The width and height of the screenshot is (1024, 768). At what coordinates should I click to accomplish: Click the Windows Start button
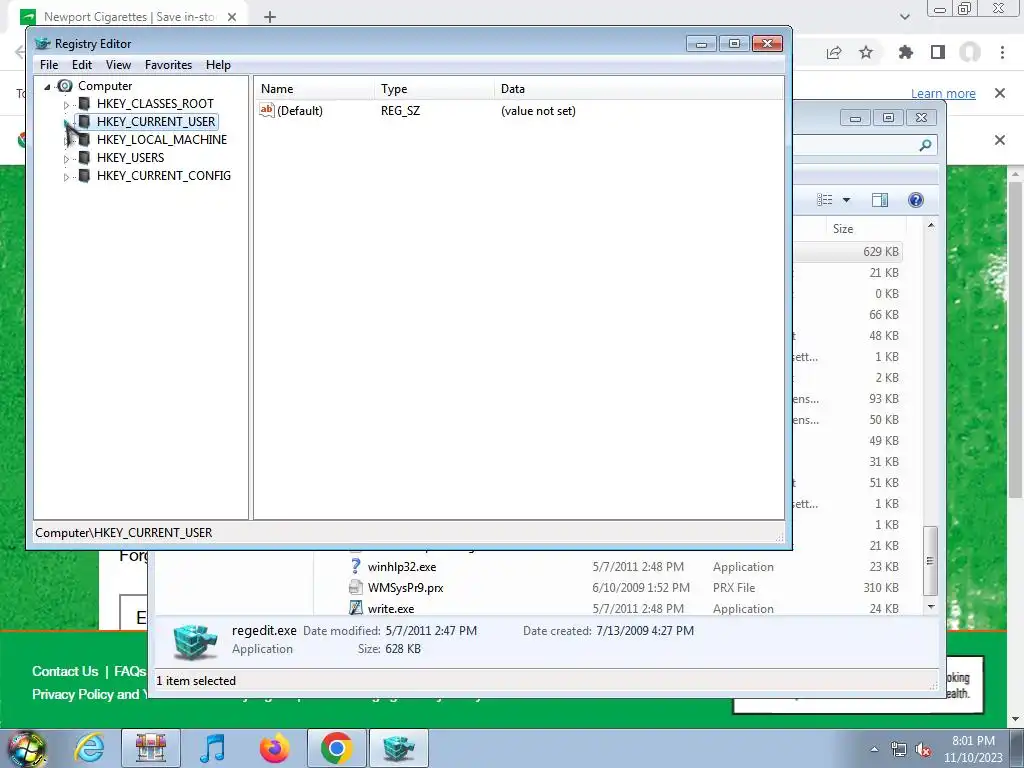pyautogui.click(x=26, y=749)
